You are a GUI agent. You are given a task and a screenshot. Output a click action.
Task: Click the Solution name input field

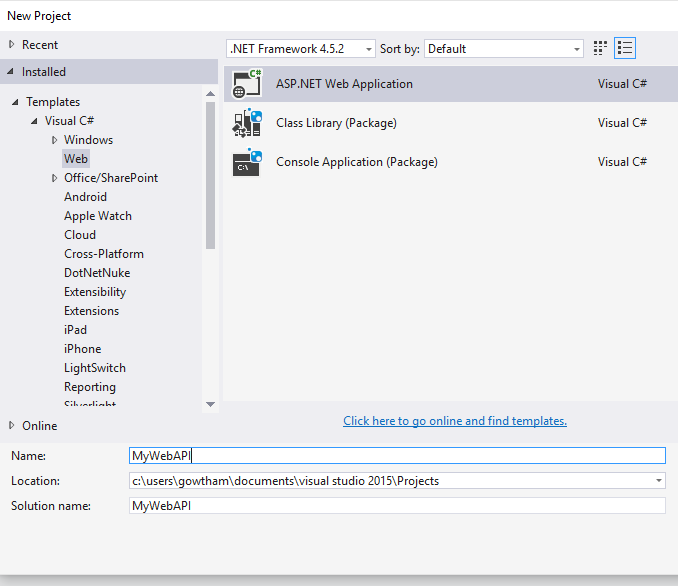[397, 506]
